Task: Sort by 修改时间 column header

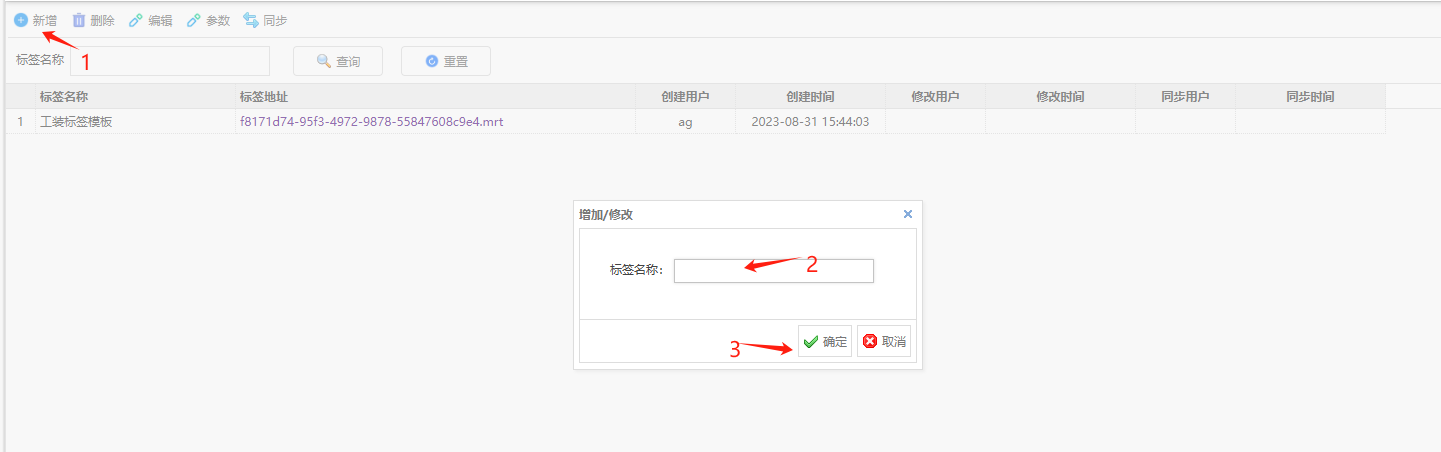Action: pos(1060,97)
